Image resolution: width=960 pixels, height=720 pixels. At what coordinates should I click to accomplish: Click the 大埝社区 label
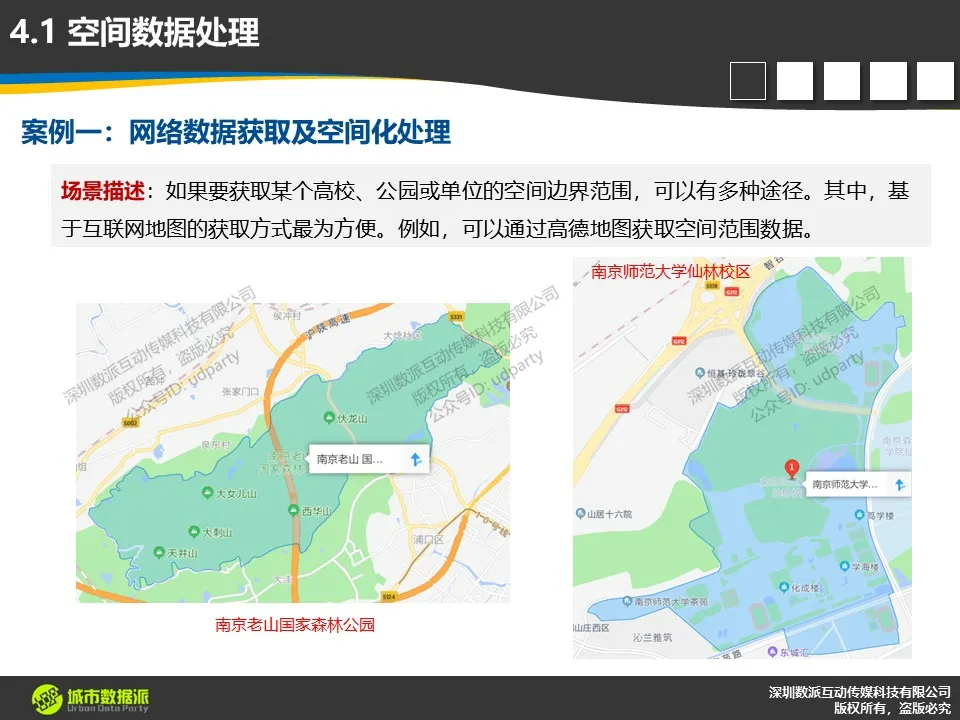tap(402, 336)
